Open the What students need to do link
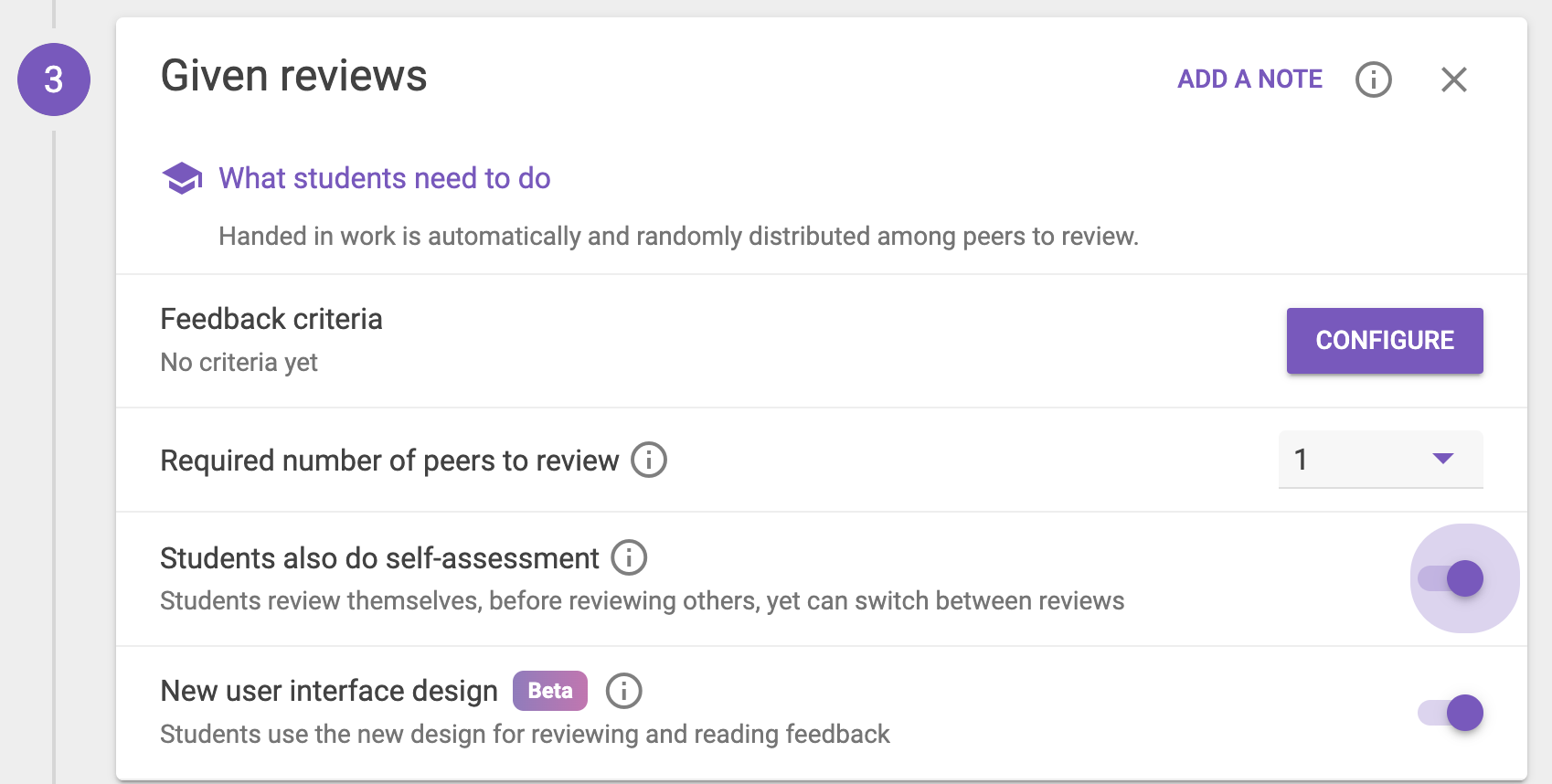 pos(384,178)
